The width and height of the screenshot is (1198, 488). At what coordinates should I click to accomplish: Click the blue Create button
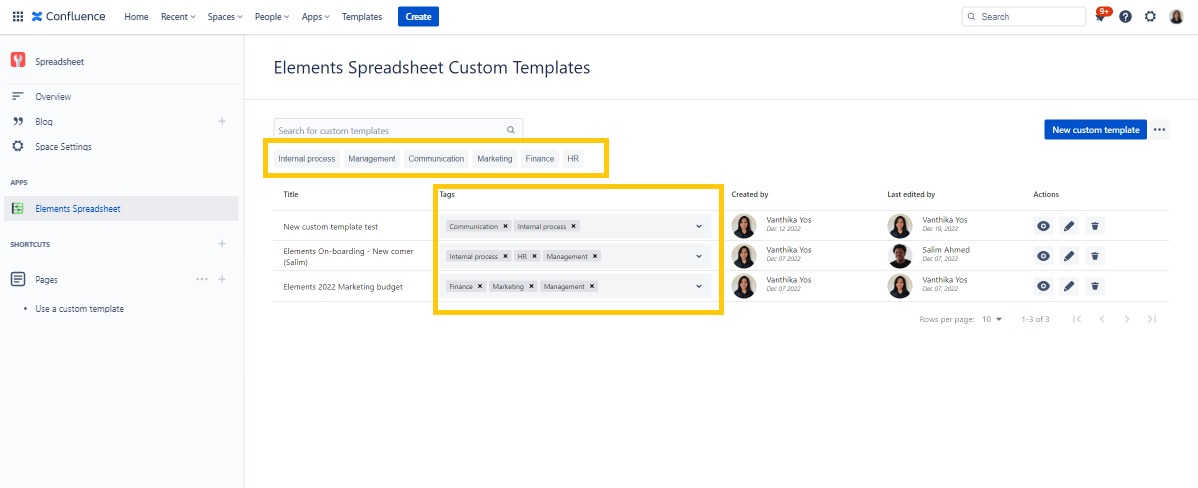point(418,17)
